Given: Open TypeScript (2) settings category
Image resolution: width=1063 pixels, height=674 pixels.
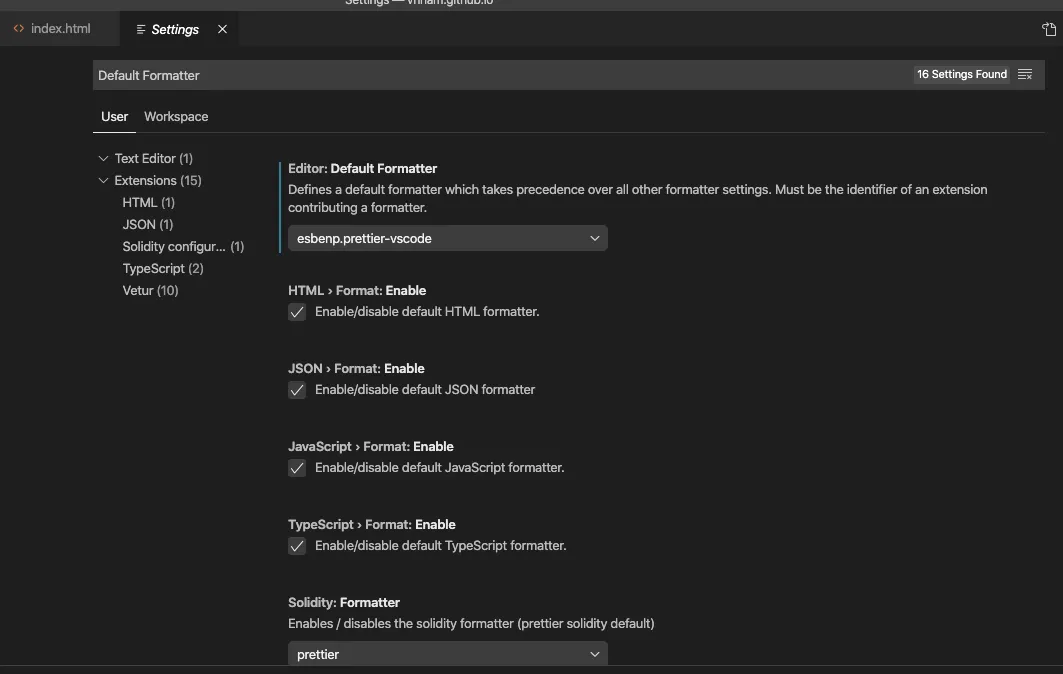Looking at the screenshot, I should [162, 269].
